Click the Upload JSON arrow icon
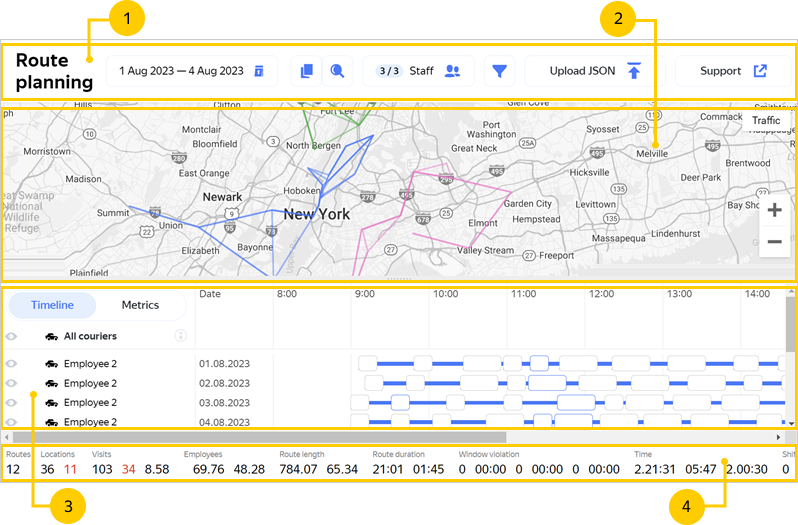 click(633, 71)
